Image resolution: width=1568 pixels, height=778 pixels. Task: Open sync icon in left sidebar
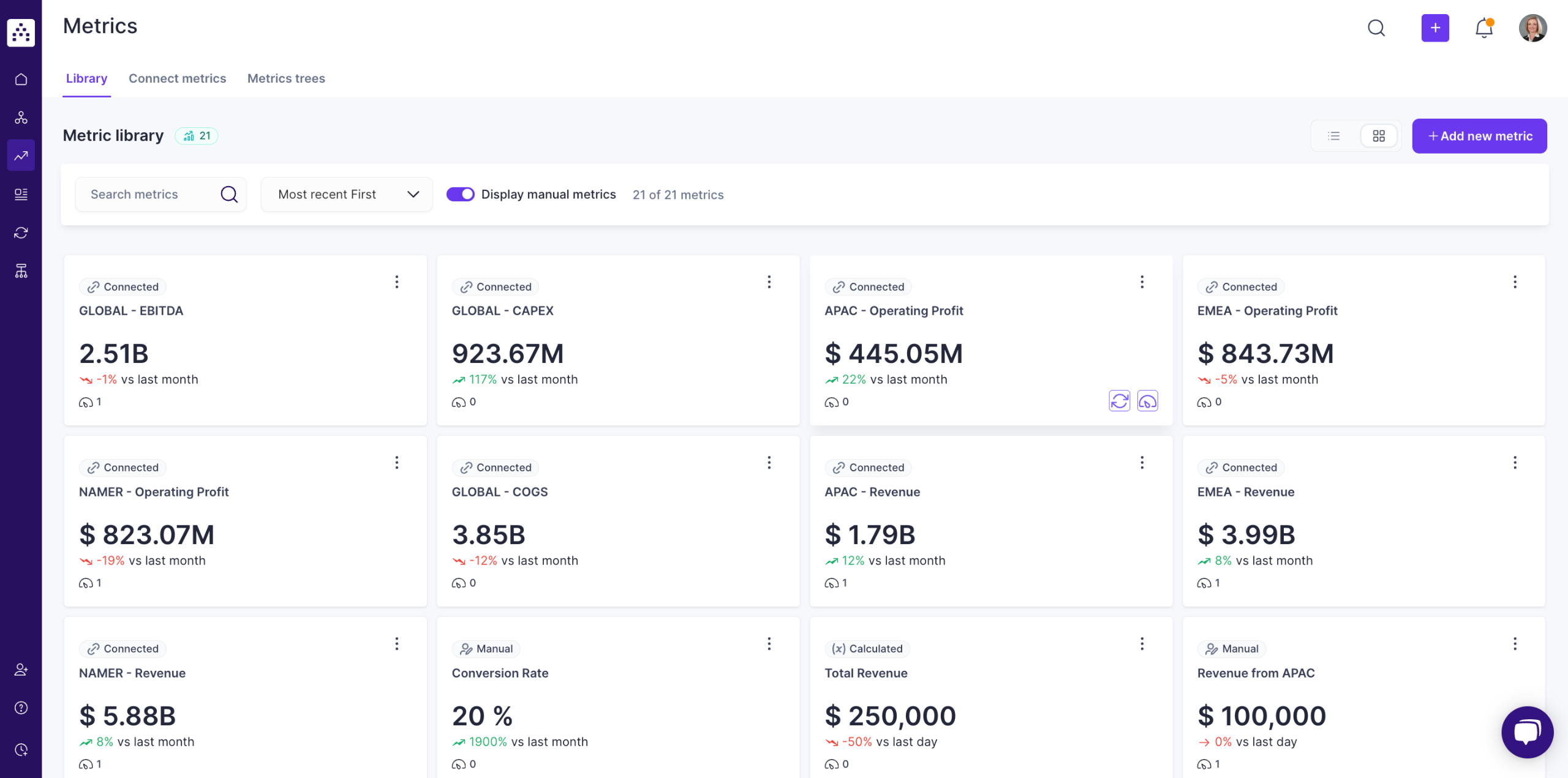pyautogui.click(x=21, y=233)
